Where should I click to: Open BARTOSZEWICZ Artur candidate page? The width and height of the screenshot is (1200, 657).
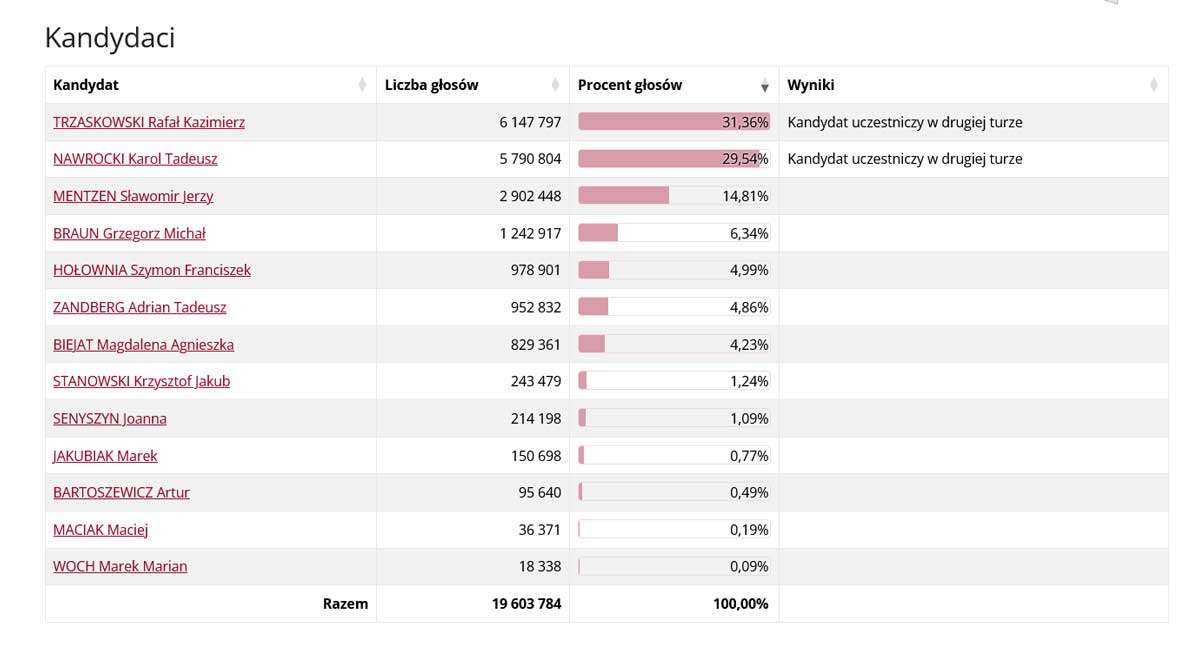[x=121, y=492]
